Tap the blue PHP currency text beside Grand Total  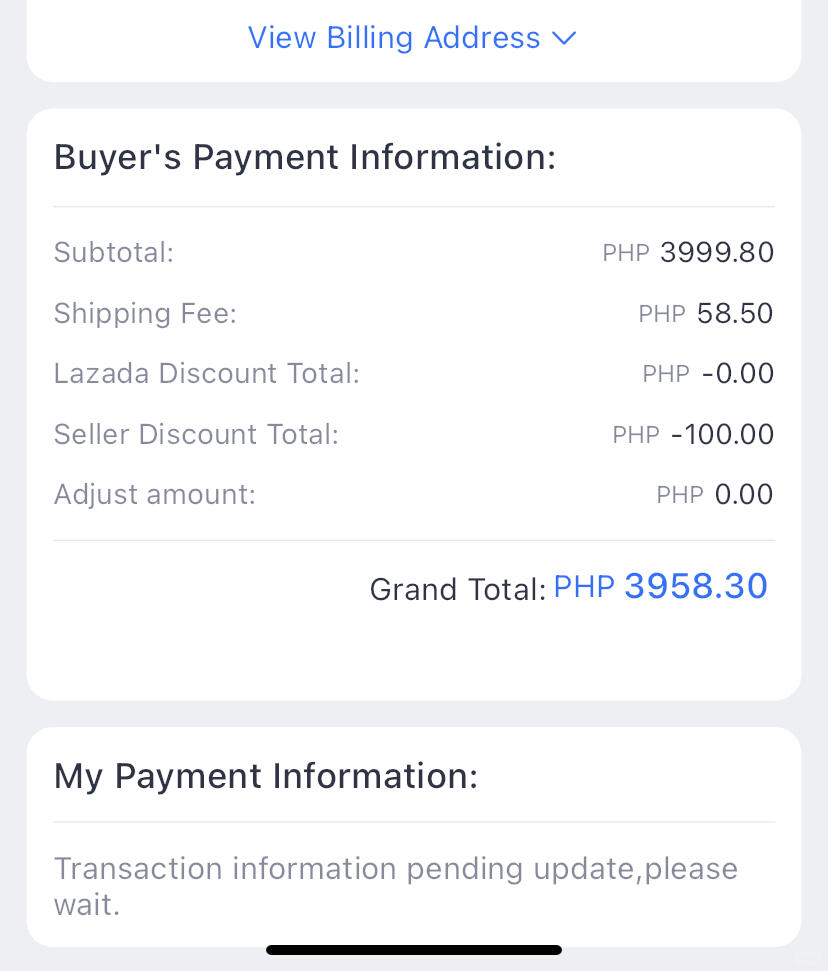point(584,586)
